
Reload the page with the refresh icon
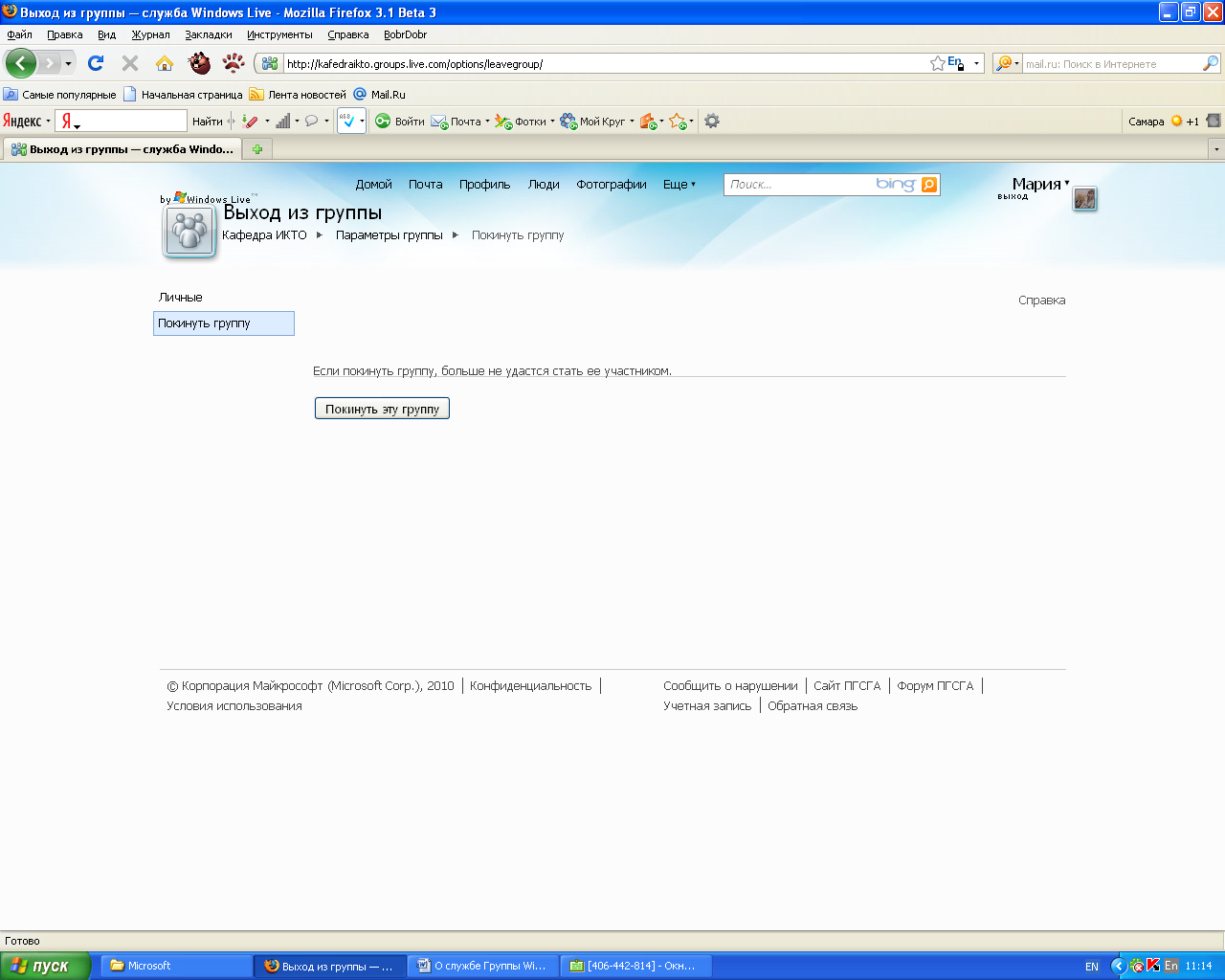tap(96, 63)
